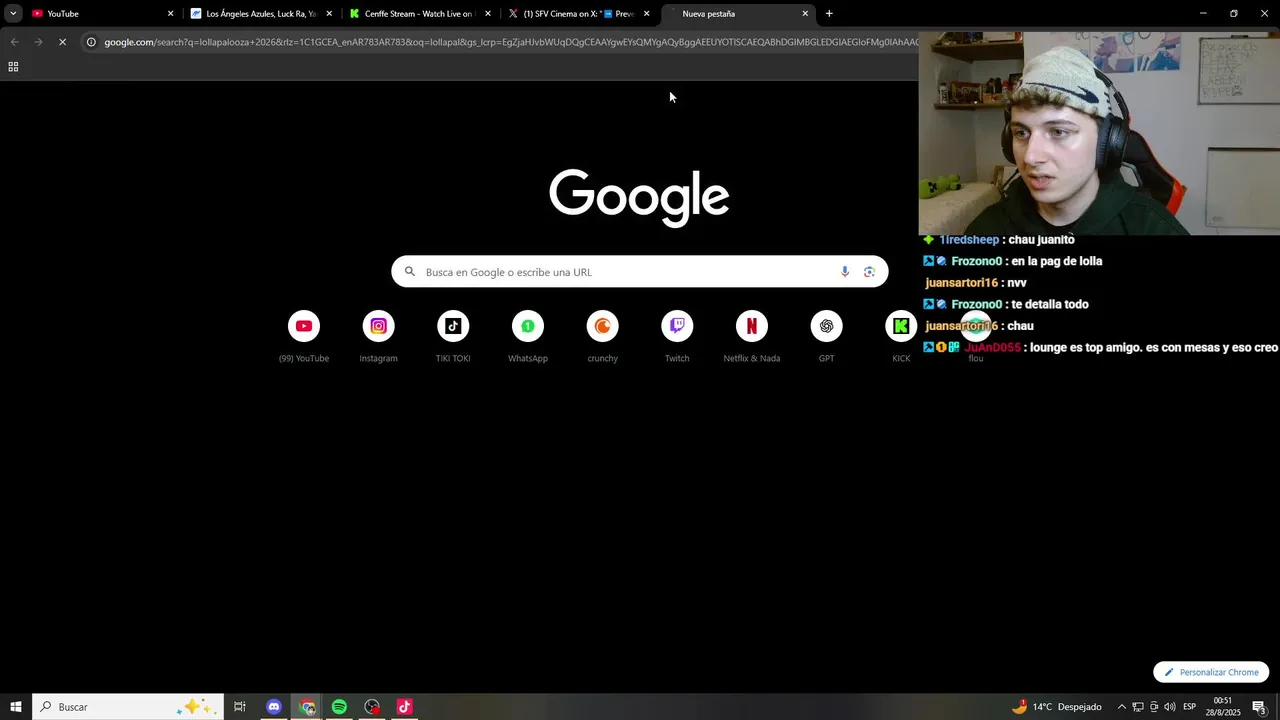Open a new tab with plus button
This screenshot has width=1280, height=720.
pos(829,14)
